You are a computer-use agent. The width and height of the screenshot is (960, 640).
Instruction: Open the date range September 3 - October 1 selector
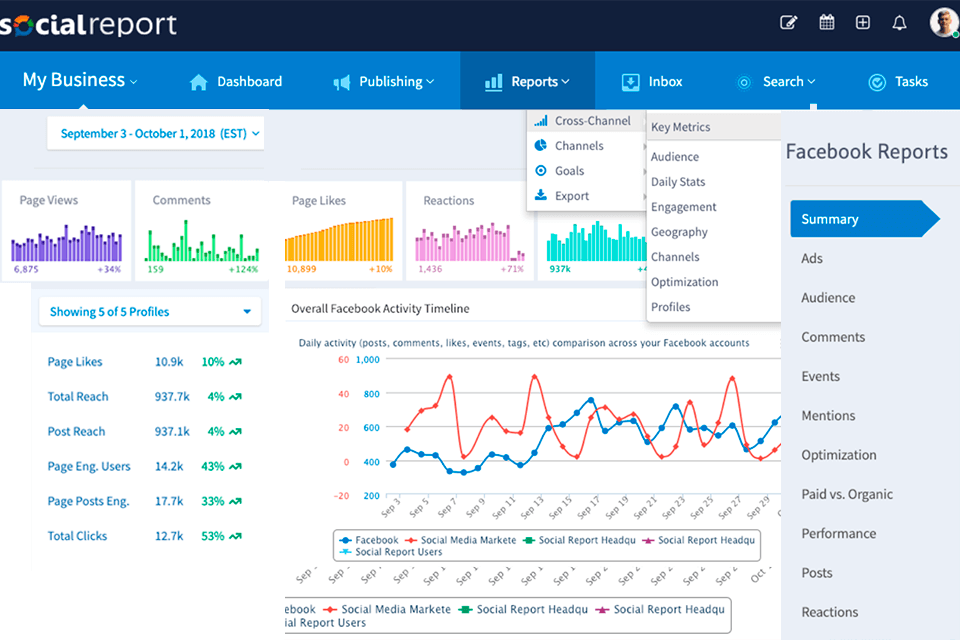pyautogui.click(x=159, y=133)
